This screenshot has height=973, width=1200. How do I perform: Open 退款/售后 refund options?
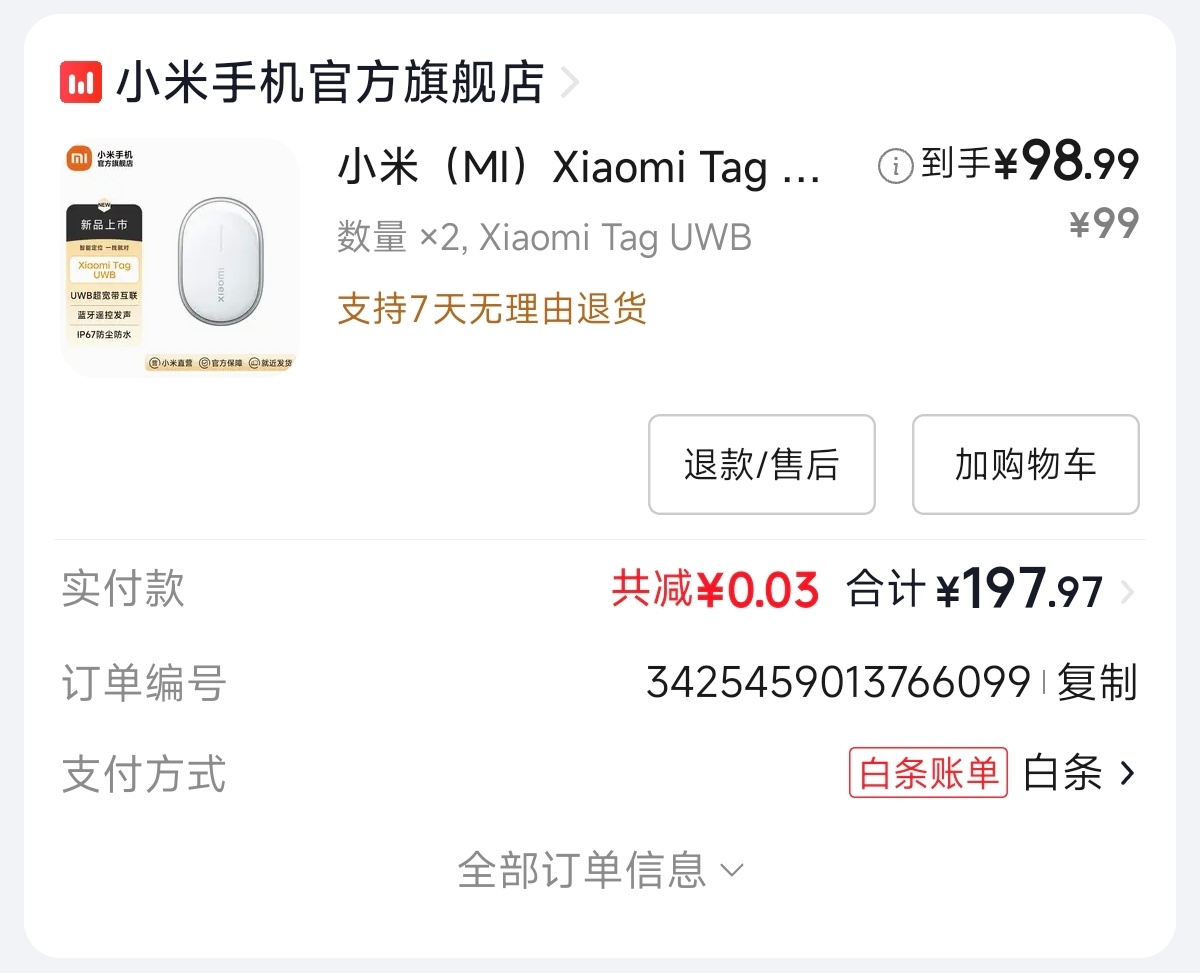pyautogui.click(x=761, y=464)
